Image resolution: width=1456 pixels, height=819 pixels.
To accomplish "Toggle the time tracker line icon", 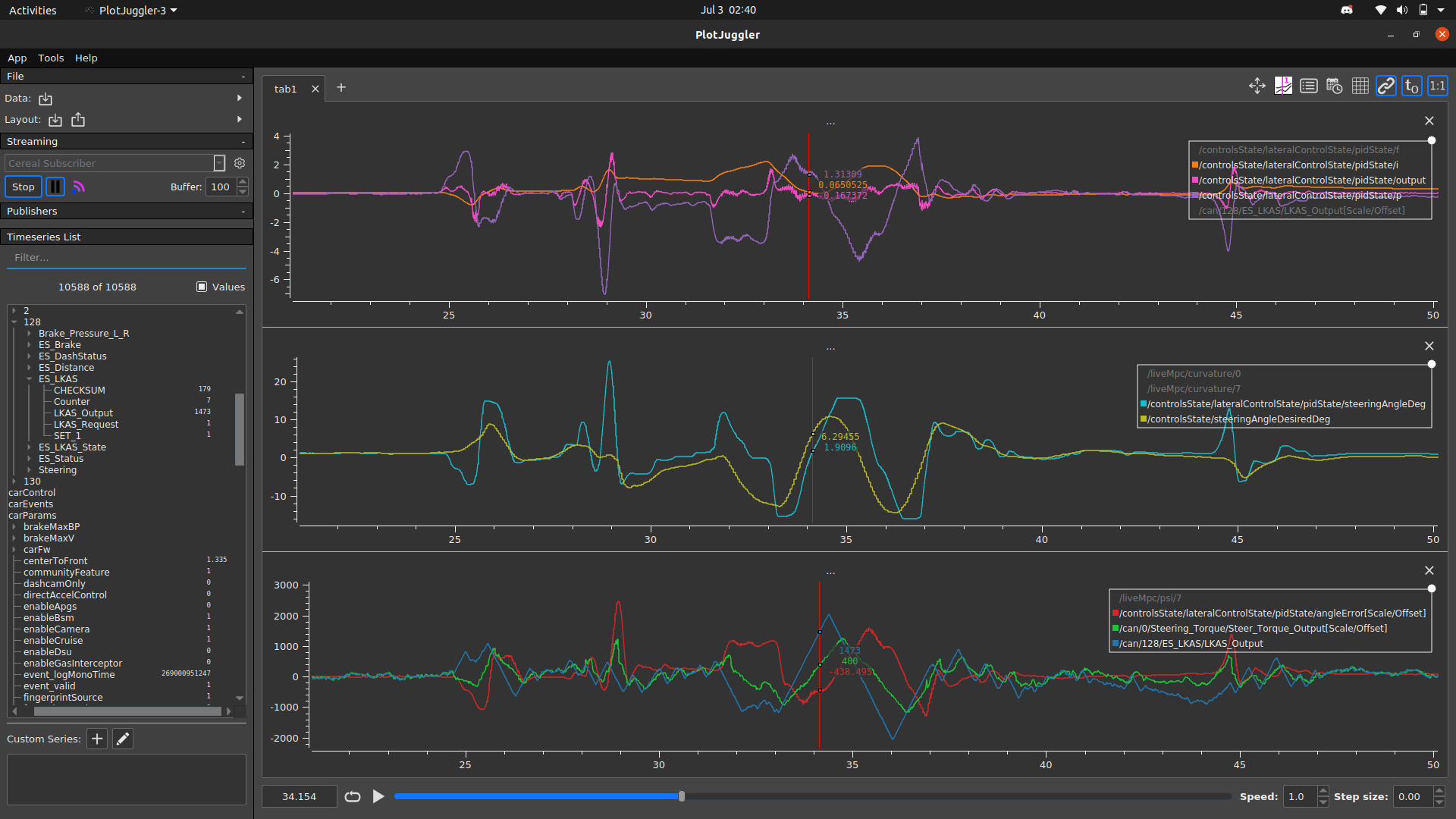I will click(1283, 86).
